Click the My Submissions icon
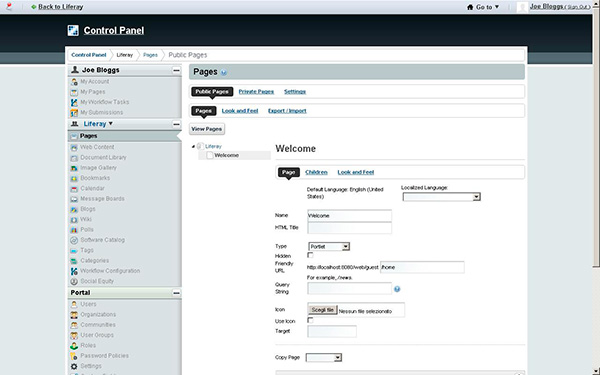This screenshot has width=600, height=375. pyautogui.click(x=74, y=112)
